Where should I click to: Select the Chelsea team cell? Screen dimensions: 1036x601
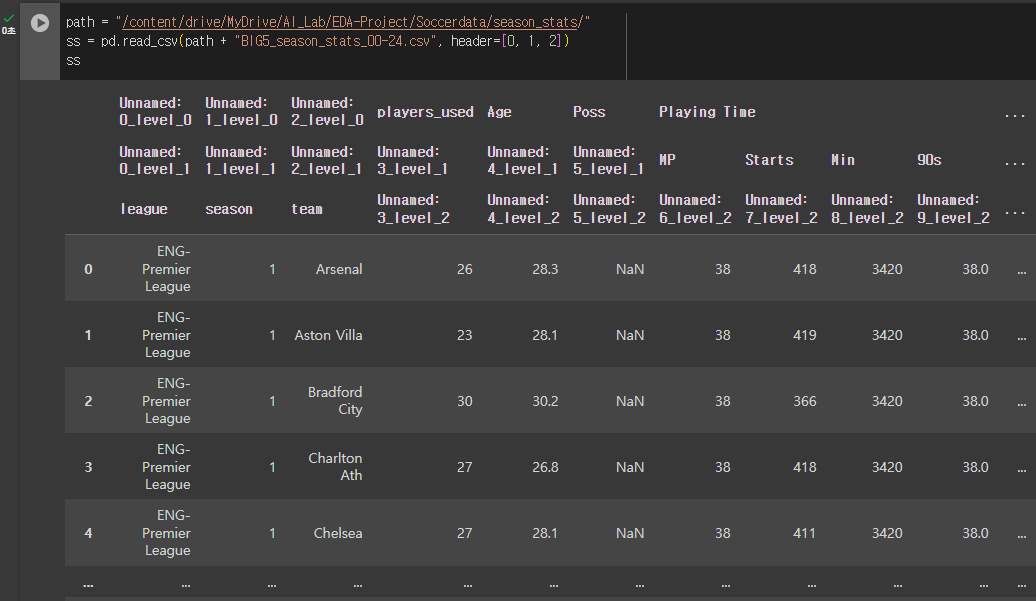[x=338, y=533]
